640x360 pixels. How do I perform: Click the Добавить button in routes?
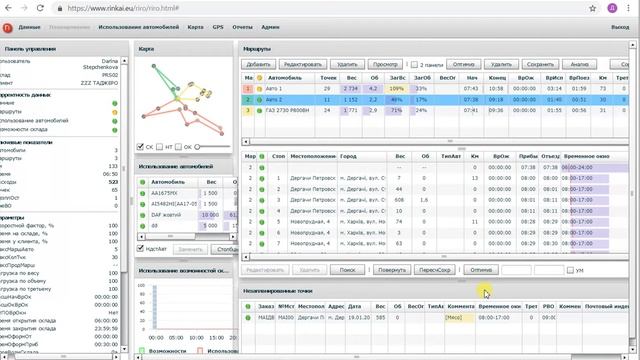(x=259, y=64)
